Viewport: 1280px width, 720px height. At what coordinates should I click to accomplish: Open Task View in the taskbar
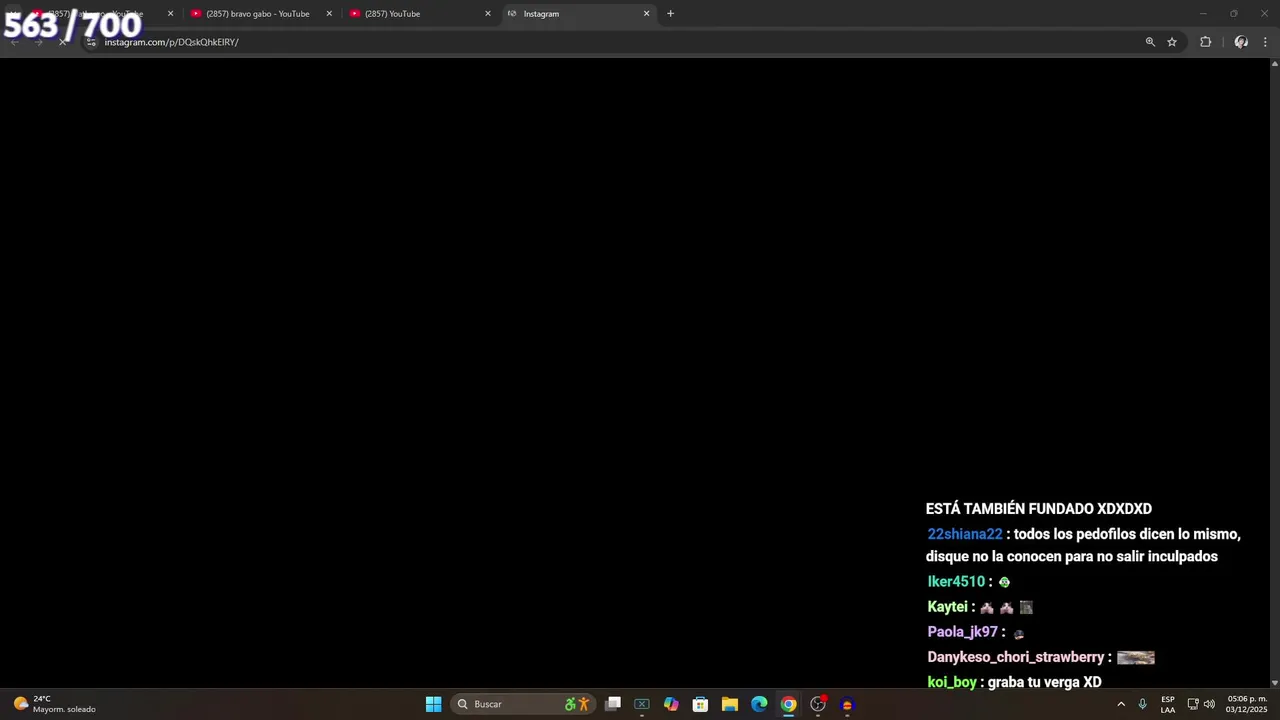(613, 704)
